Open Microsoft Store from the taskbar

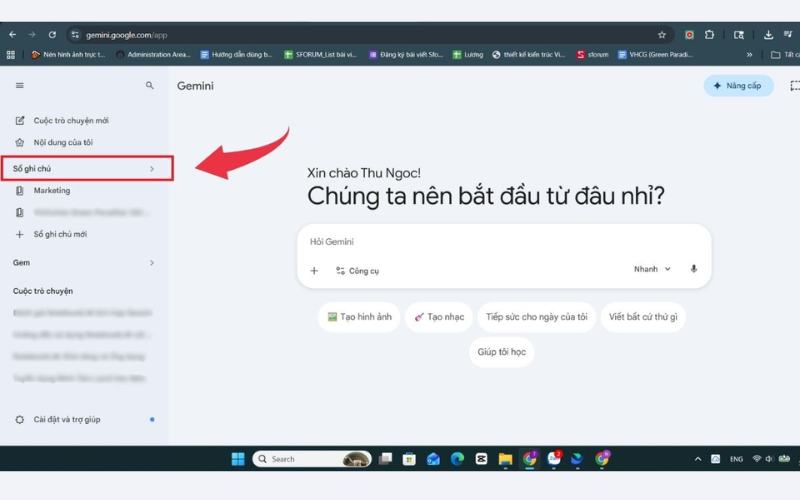tap(409, 459)
